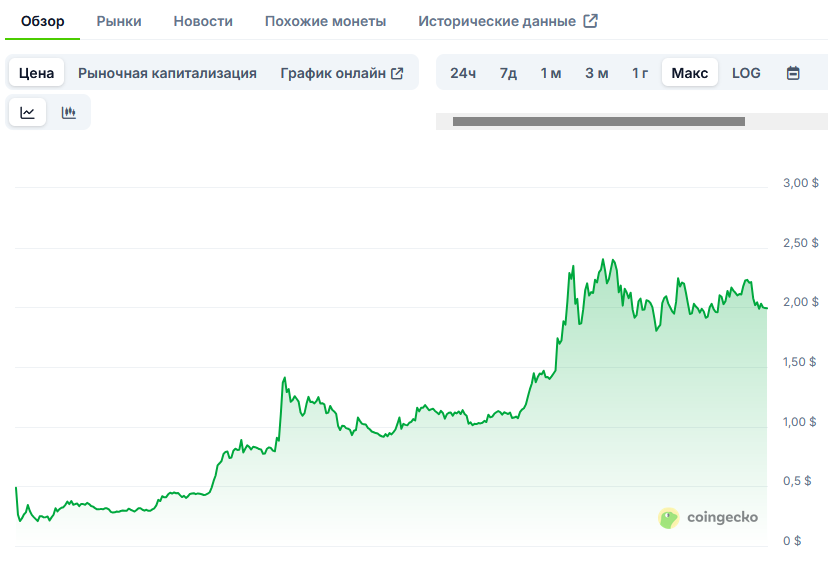Select 7д time range
Screen dimensions: 830x563
click(508, 73)
